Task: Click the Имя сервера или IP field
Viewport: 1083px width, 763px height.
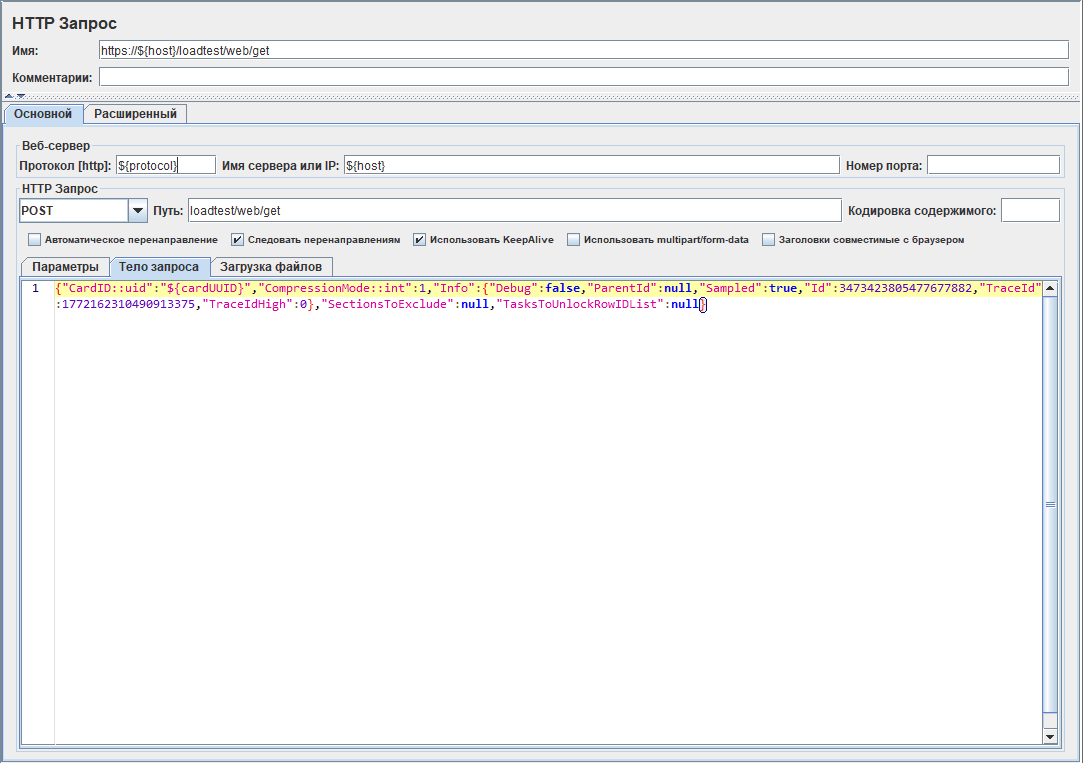Action: [x=591, y=165]
